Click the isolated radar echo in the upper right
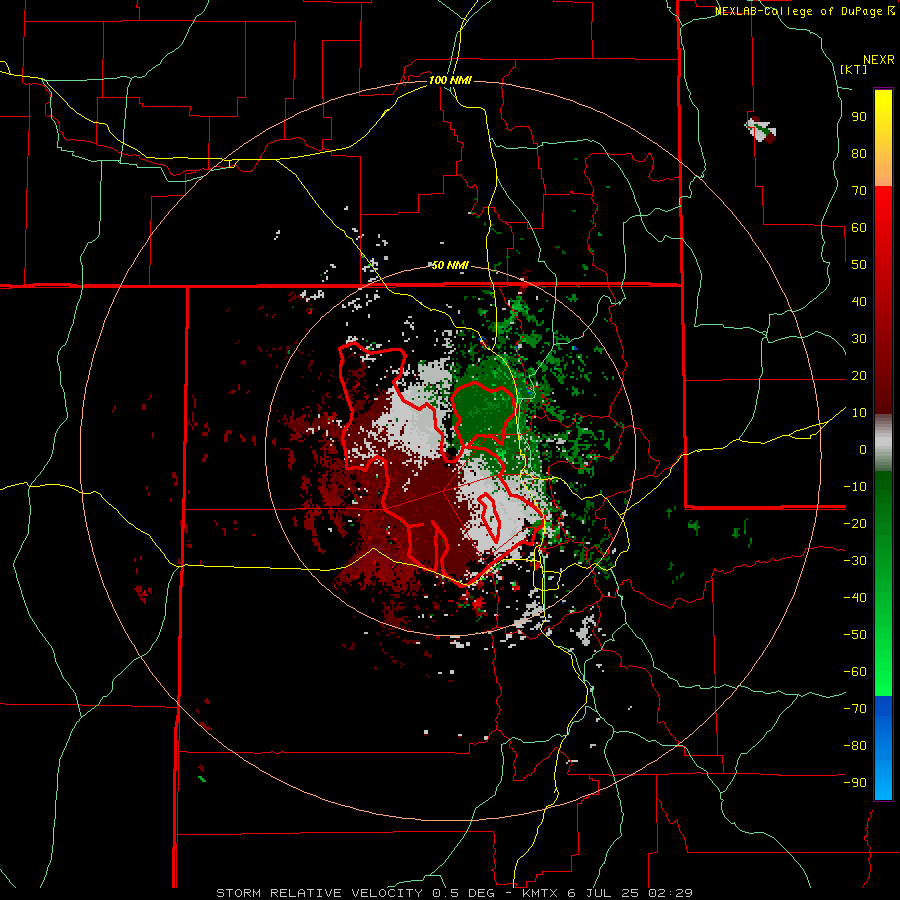The image size is (900, 900). 761,130
